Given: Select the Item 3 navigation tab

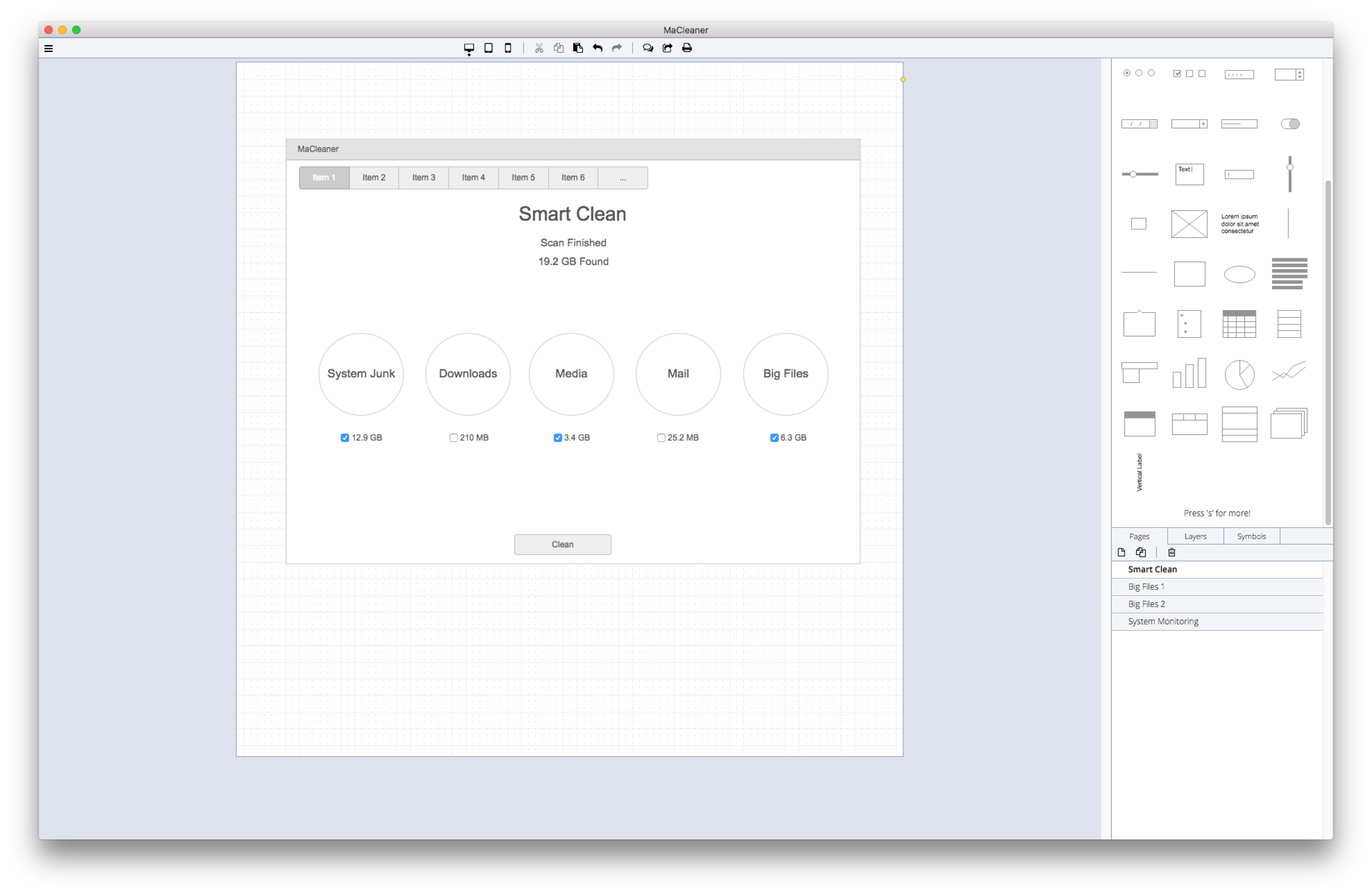Looking at the screenshot, I should tap(422, 177).
